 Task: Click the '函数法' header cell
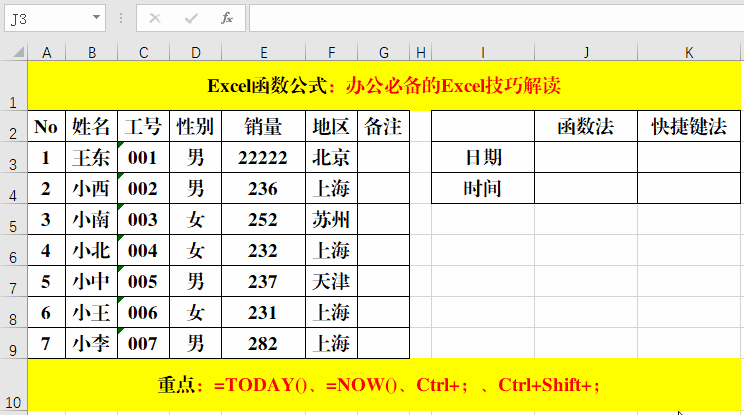(586, 127)
